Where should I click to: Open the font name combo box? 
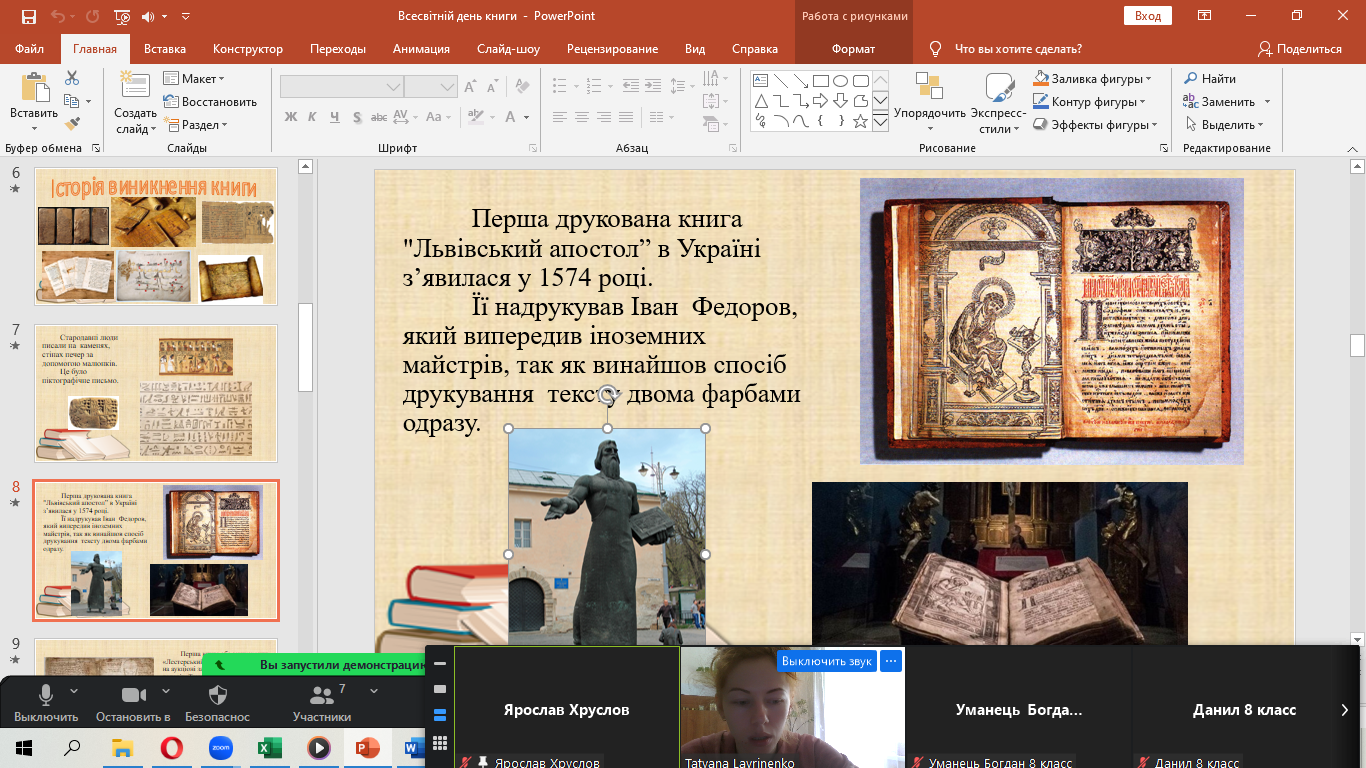click(341, 87)
